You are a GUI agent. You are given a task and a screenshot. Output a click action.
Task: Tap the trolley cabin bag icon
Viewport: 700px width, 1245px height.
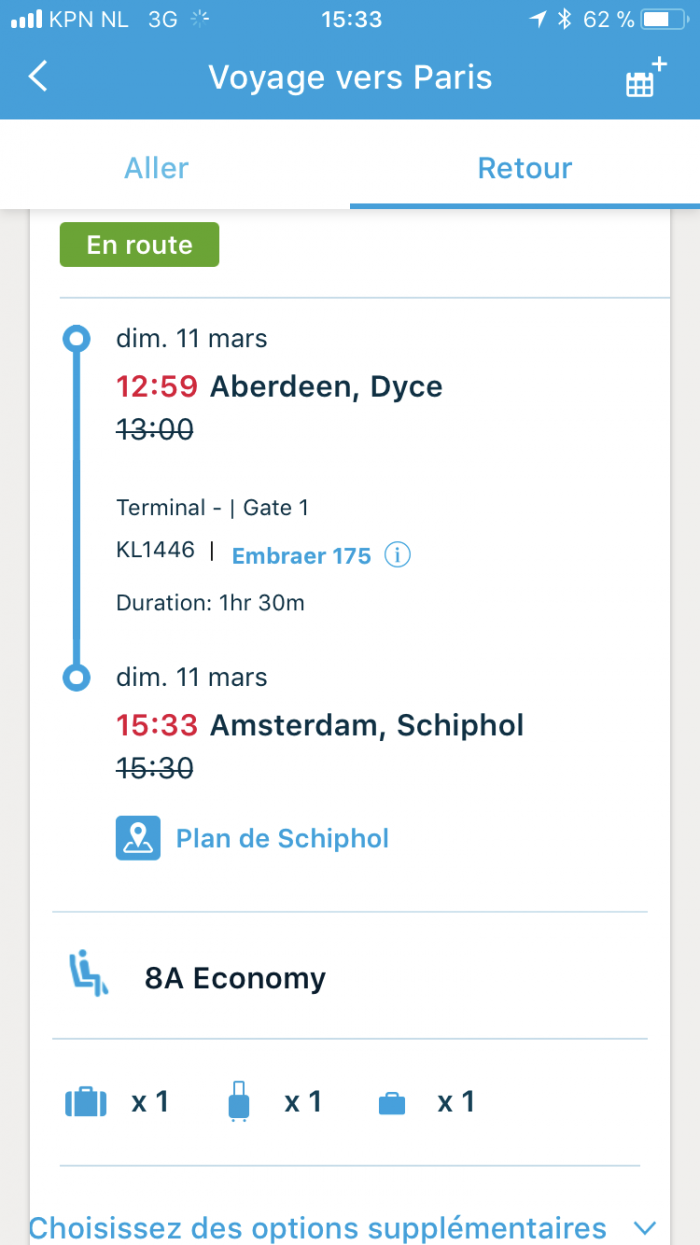[239, 1102]
